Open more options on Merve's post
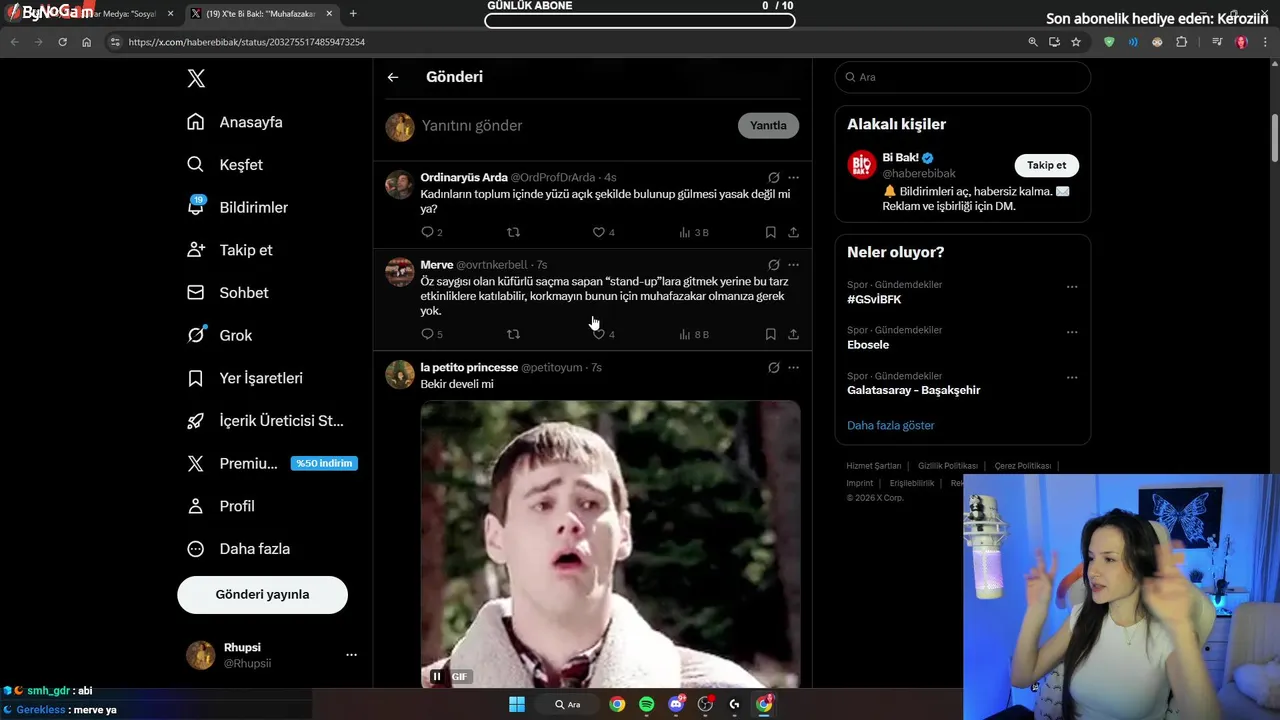The image size is (1280, 720). click(793, 265)
